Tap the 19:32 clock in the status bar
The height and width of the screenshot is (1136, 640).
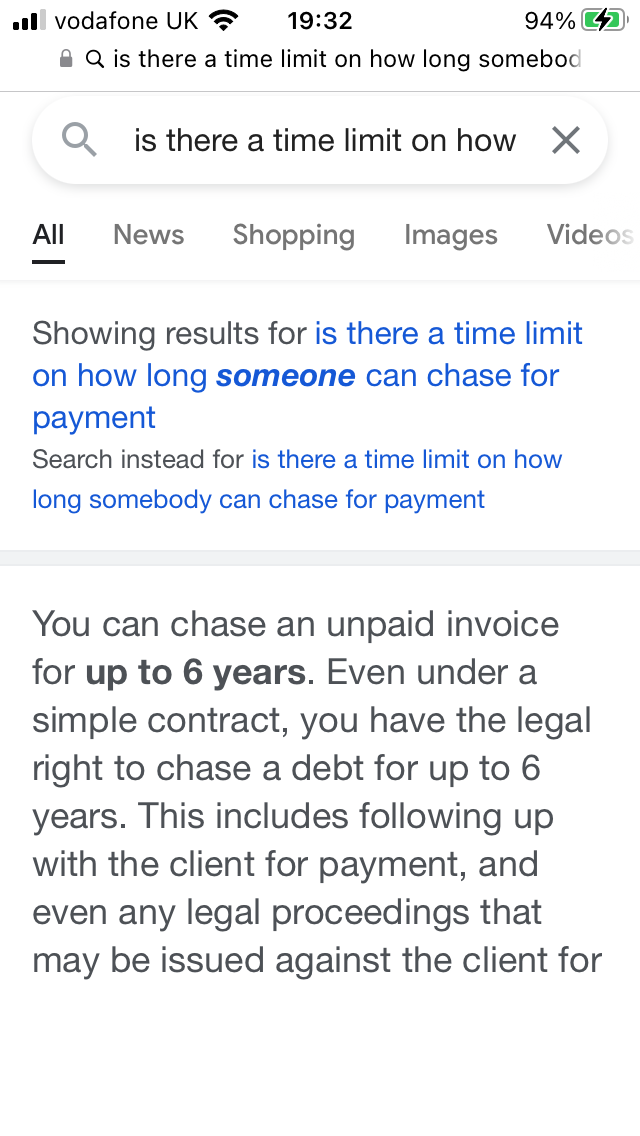319,20
